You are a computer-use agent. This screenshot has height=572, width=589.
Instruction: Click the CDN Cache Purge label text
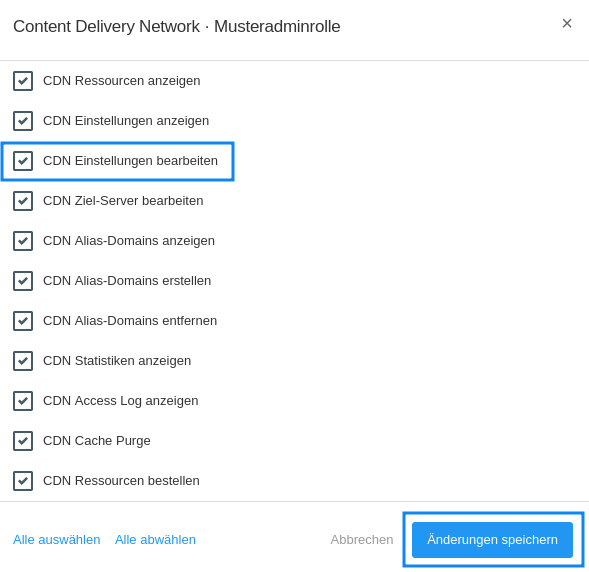(97, 441)
